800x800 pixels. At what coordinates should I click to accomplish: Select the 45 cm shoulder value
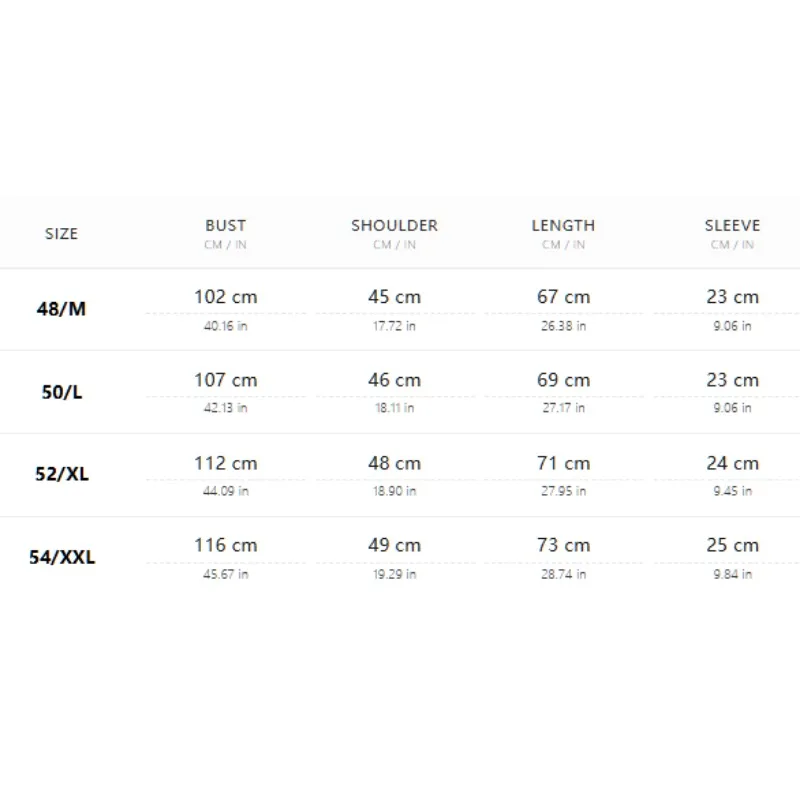click(x=394, y=296)
